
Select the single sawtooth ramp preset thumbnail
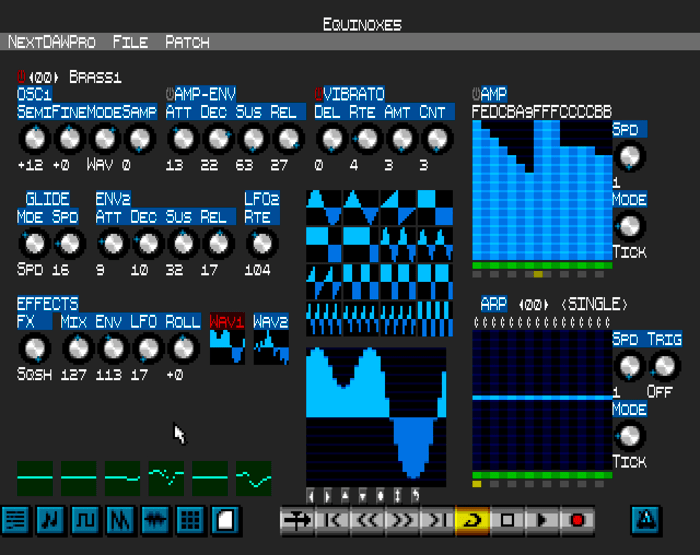point(398,208)
